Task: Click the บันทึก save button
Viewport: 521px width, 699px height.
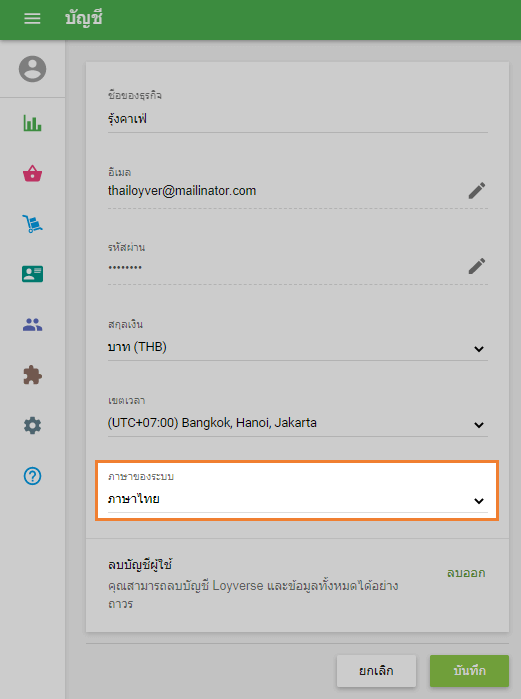Action: click(x=469, y=671)
